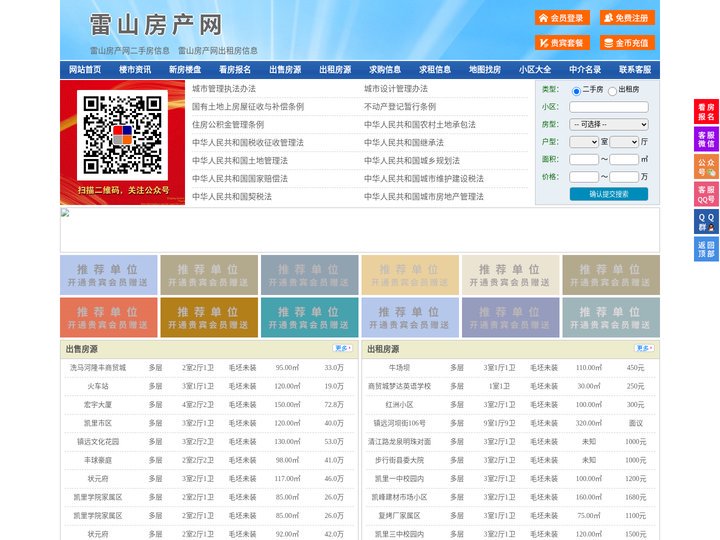Click the pink 客服QQ号 side icon

706,194
